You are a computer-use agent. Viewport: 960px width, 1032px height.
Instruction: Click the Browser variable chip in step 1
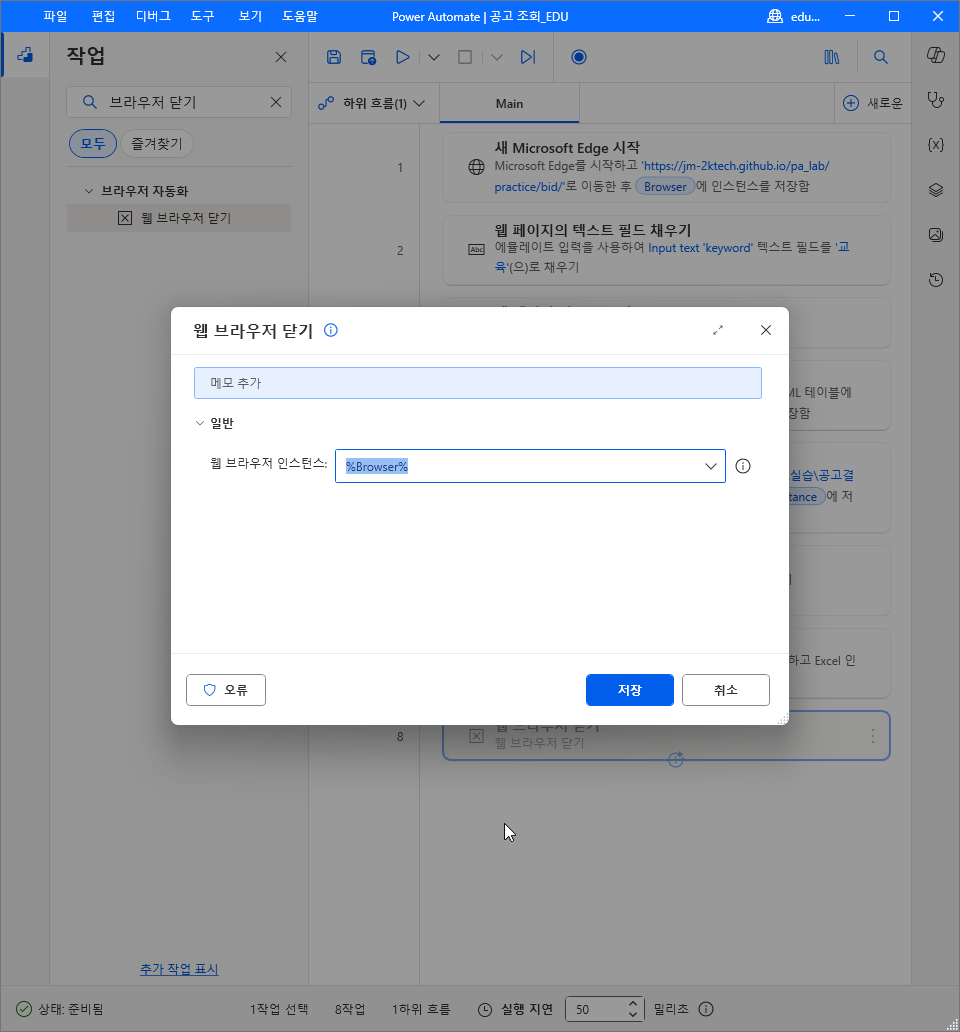coord(665,187)
